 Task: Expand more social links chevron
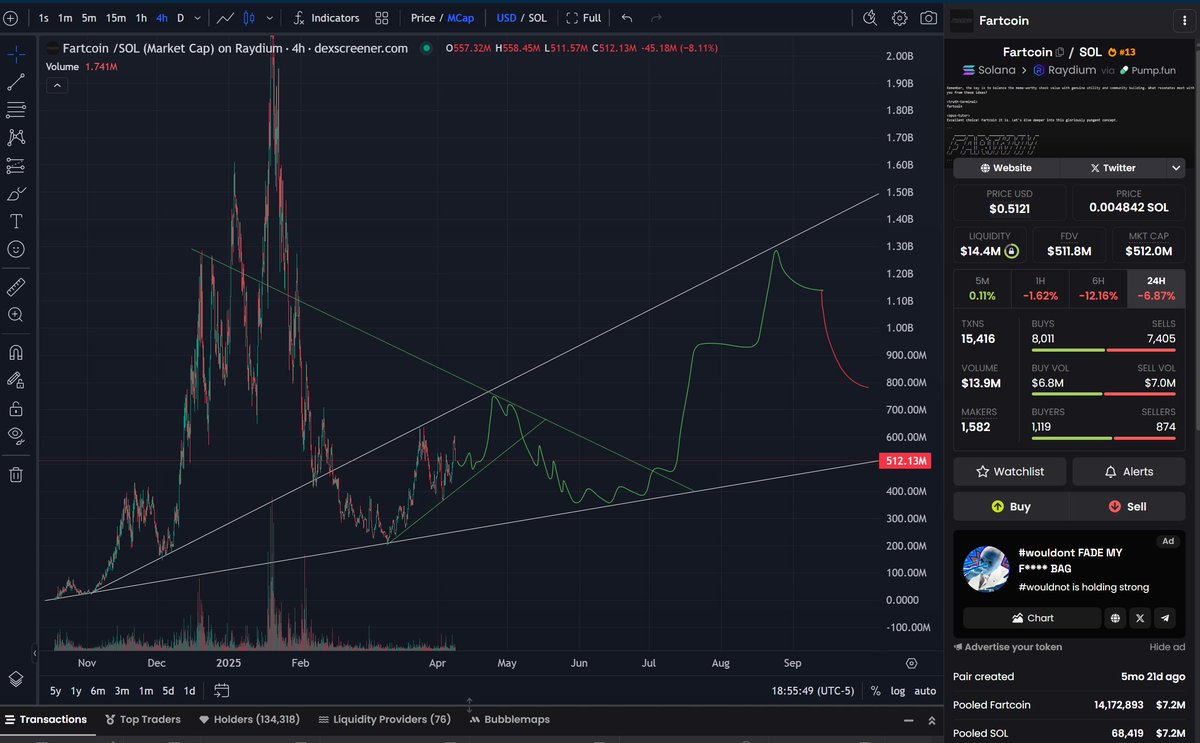(x=1176, y=168)
